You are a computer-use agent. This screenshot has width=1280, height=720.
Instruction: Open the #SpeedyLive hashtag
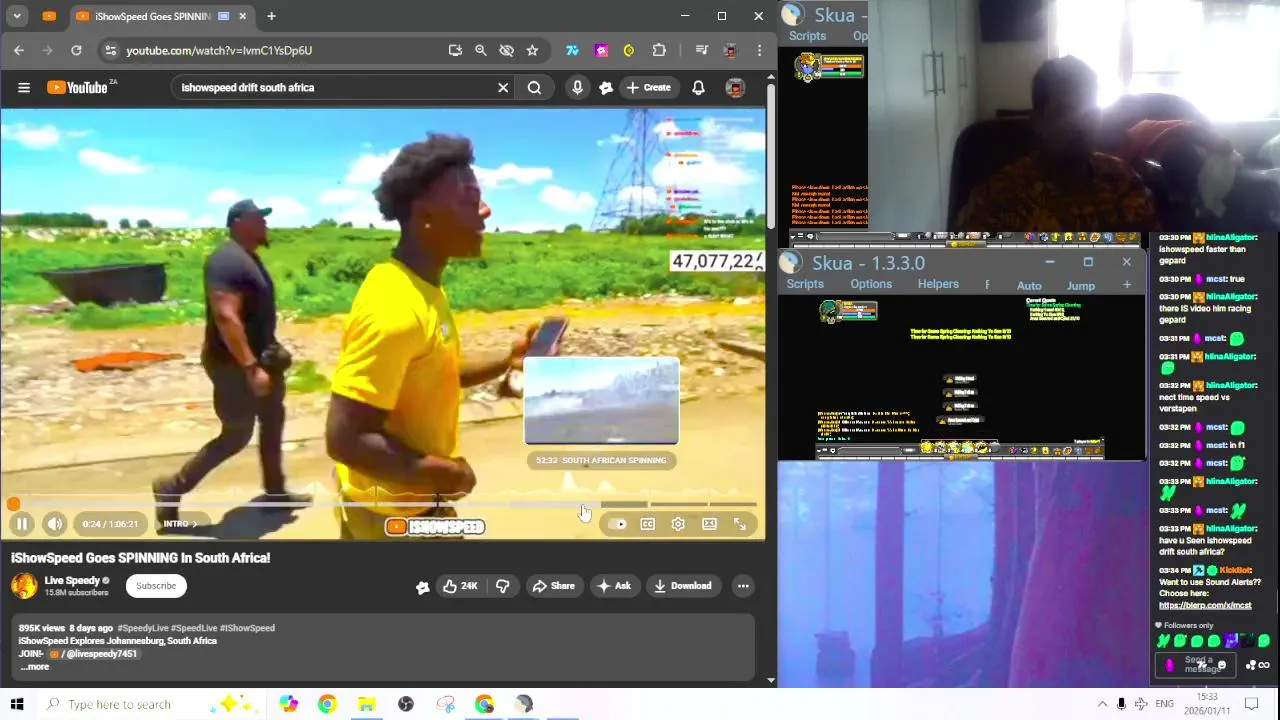click(x=142, y=628)
